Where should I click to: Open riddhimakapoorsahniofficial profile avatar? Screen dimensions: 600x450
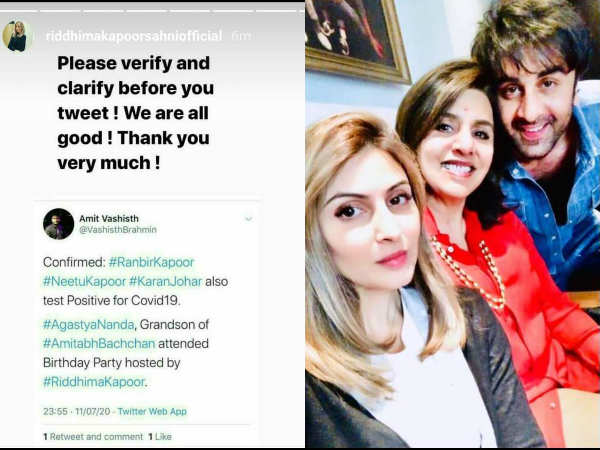[16, 36]
